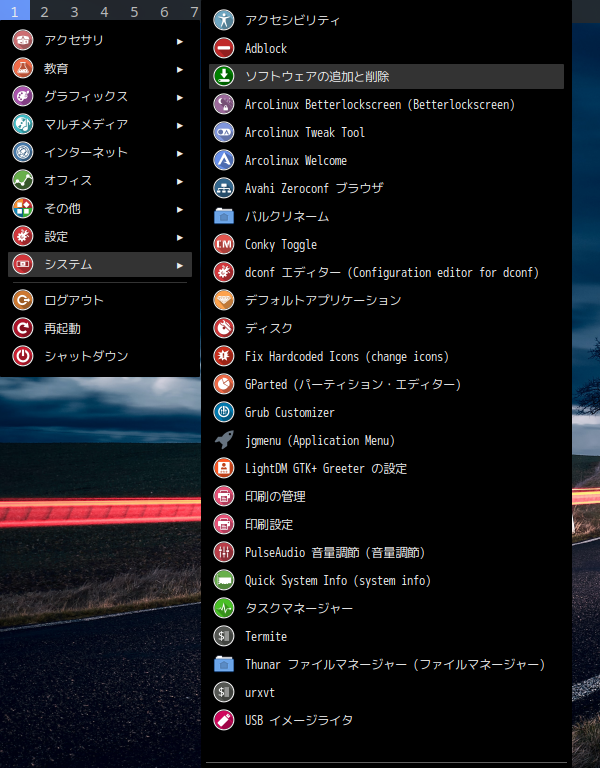This screenshot has height=768, width=600.
Task: Expand the オフィス submenu arrow
Action: [x=180, y=181]
